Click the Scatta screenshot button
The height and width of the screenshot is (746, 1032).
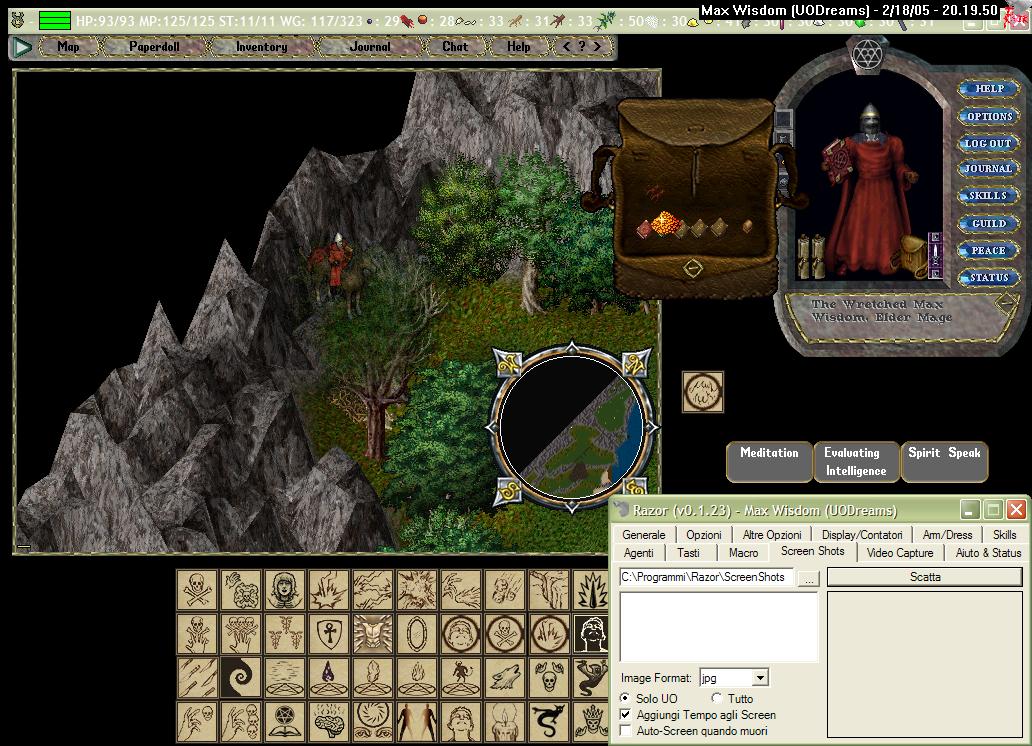[x=925, y=577]
